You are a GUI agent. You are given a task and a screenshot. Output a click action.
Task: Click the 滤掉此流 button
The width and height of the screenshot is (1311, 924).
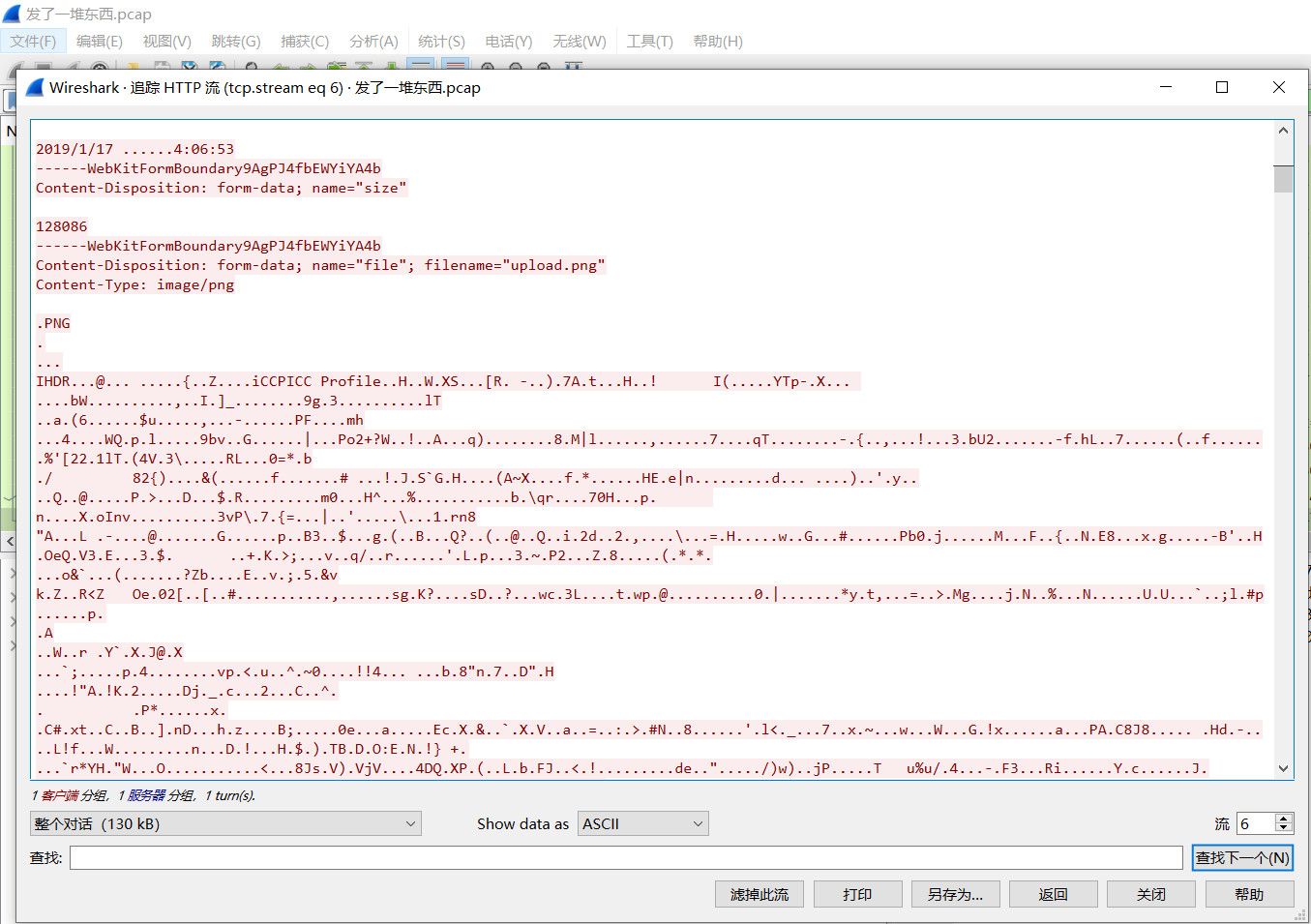(x=760, y=894)
